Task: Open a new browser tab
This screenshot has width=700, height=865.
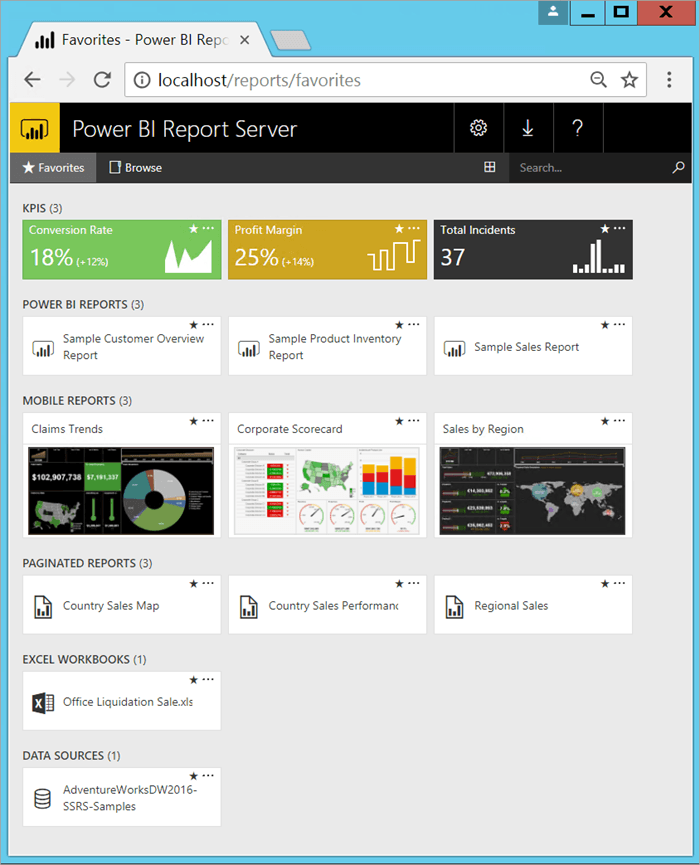Action: click(291, 40)
